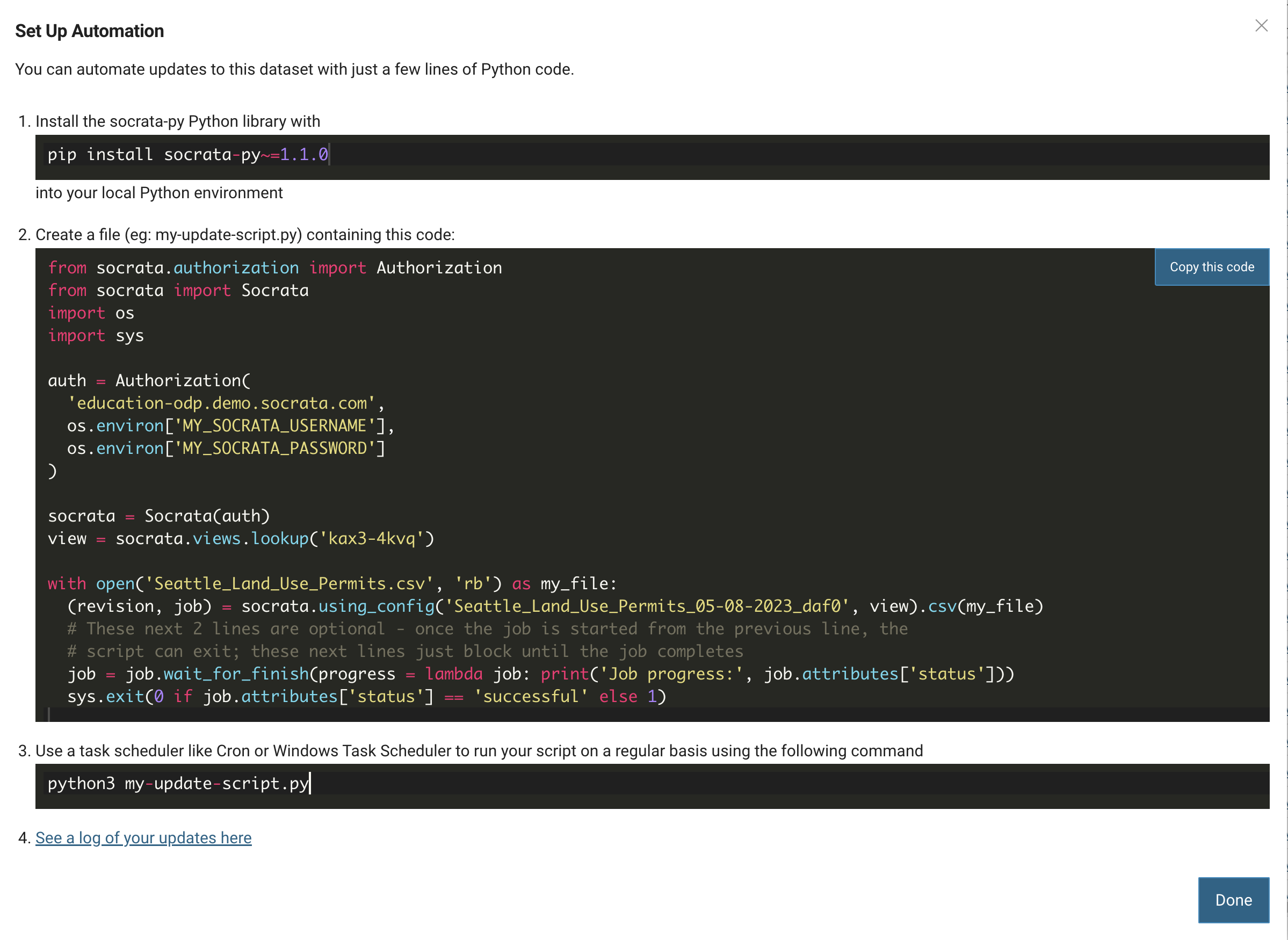
Task: Click the job.wait_for_finish code line
Action: pyautogui.click(x=540, y=674)
